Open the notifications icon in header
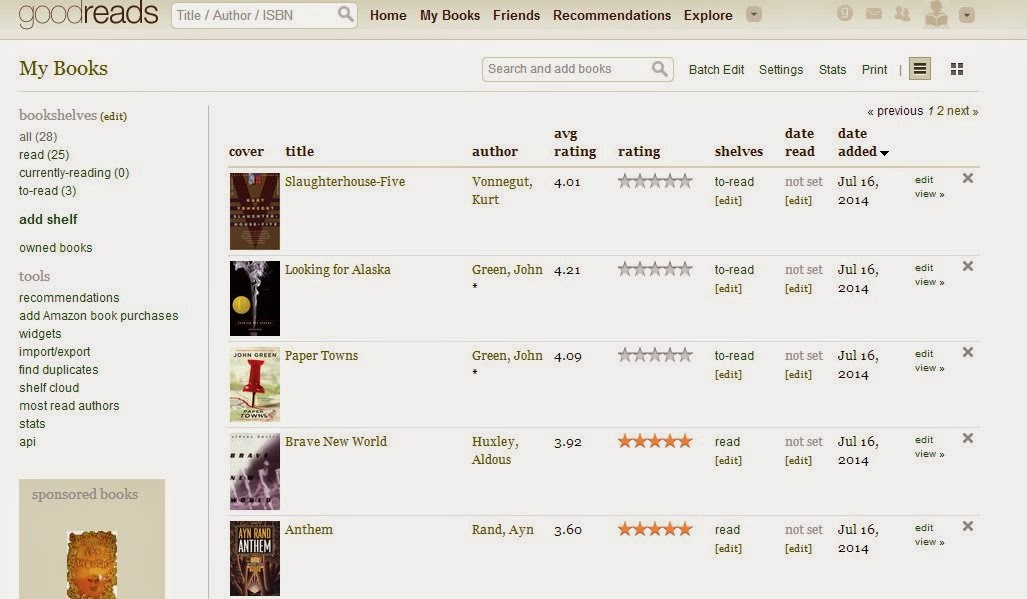This screenshot has height=599, width=1027. (845, 12)
